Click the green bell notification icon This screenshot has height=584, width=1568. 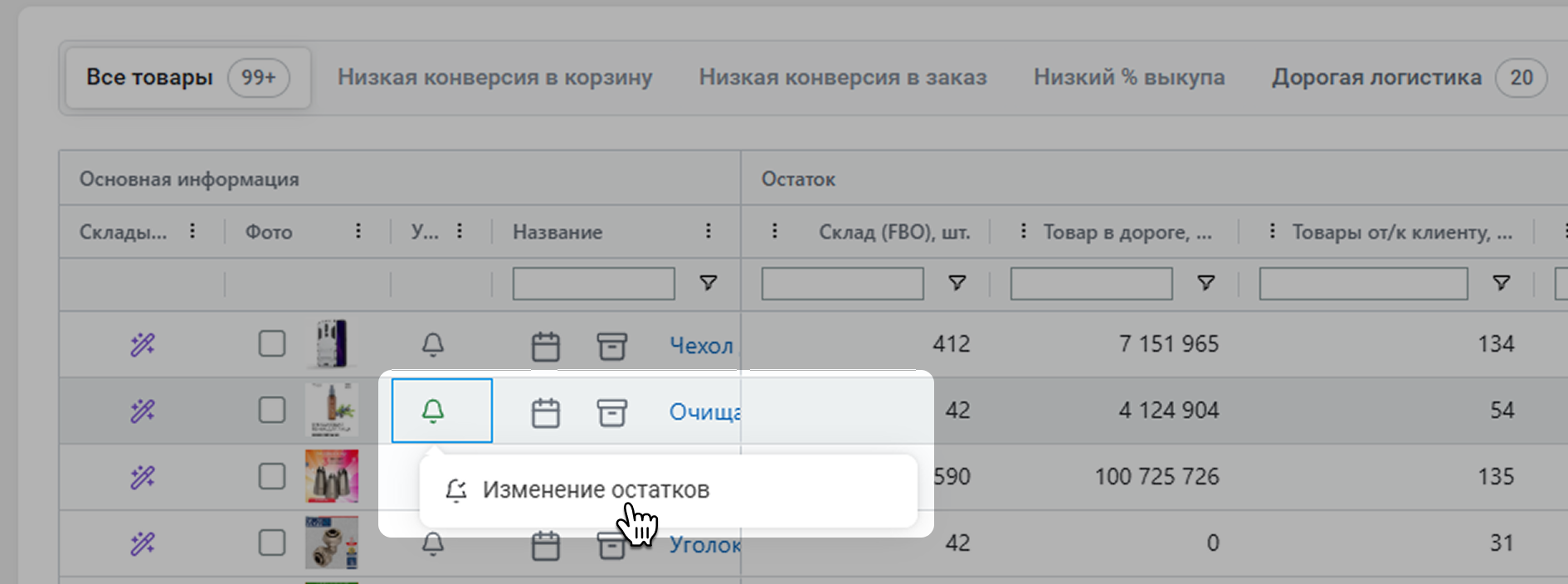coord(433,411)
